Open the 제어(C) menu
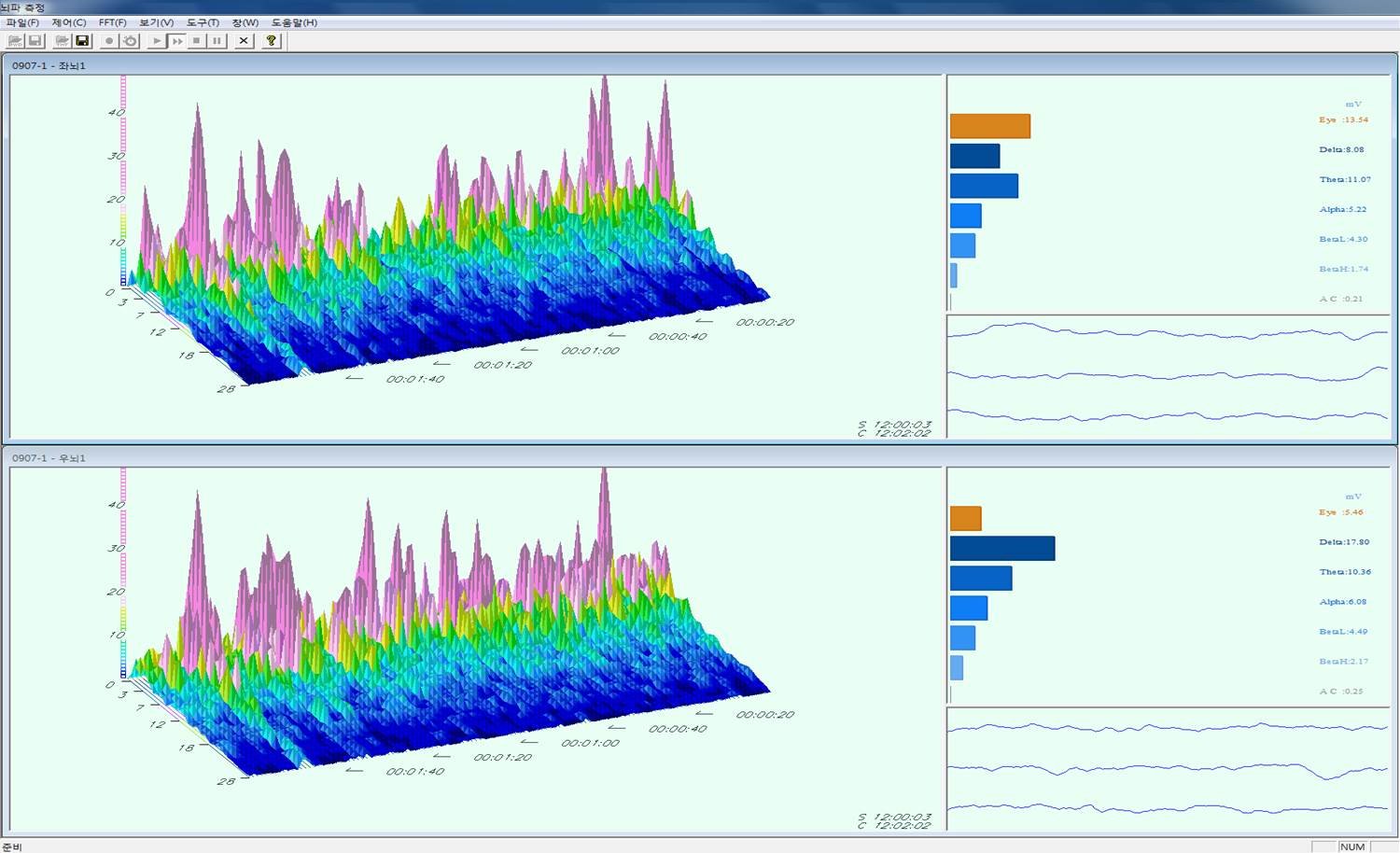Image resolution: width=1400 pixels, height=853 pixels. coord(68,22)
